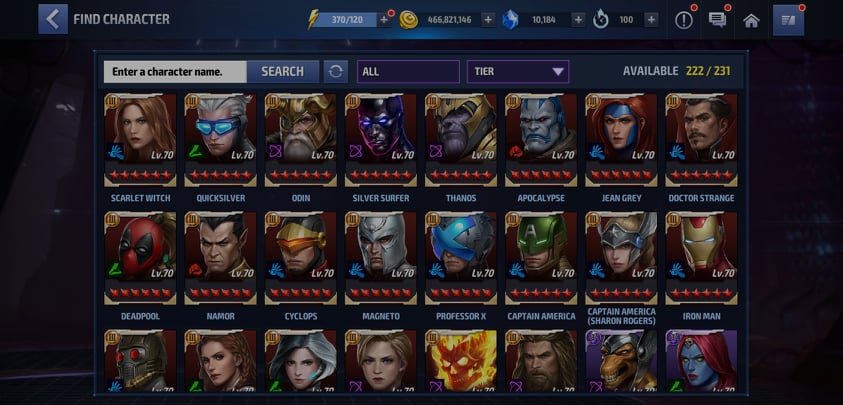The image size is (843, 405).
Task: Add crystals with the plus beside 10,184
Action: click(578, 20)
